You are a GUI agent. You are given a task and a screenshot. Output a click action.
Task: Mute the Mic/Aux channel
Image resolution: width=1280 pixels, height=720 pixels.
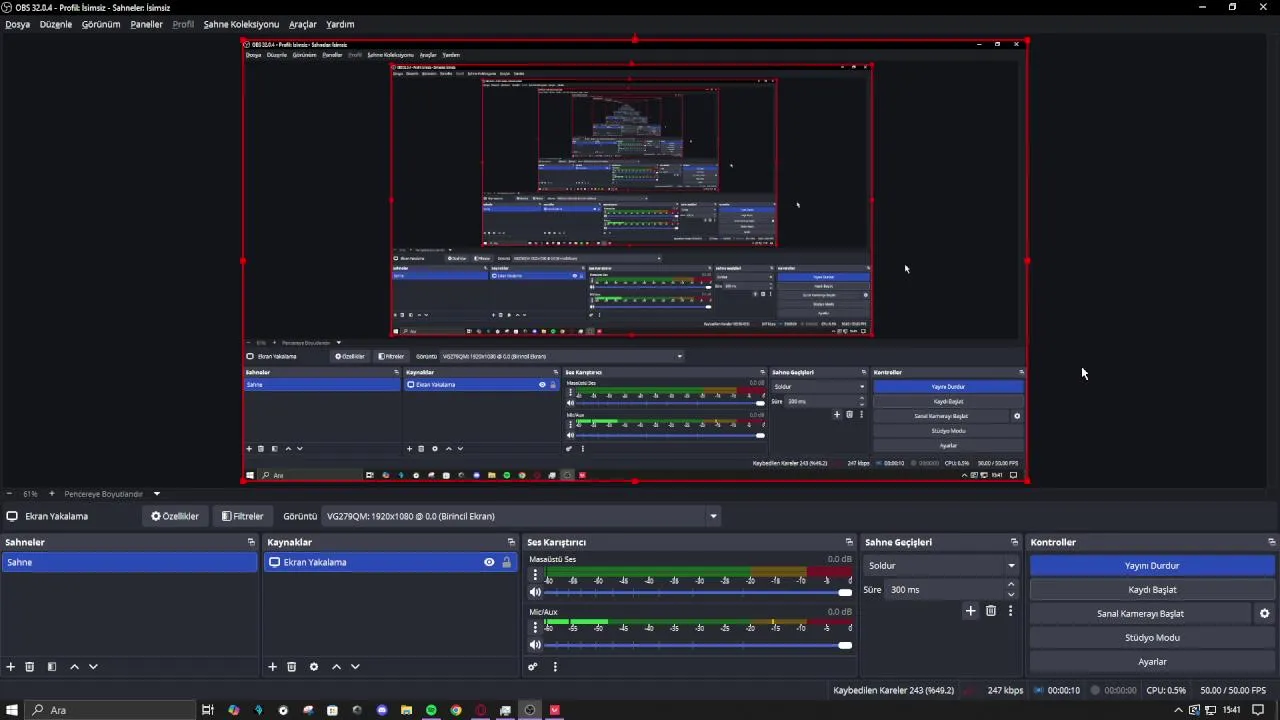coord(535,645)
